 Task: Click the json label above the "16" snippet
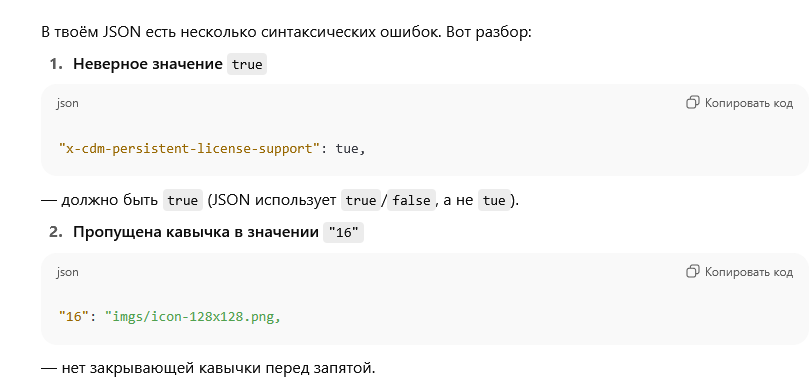[x=68, y=272]
